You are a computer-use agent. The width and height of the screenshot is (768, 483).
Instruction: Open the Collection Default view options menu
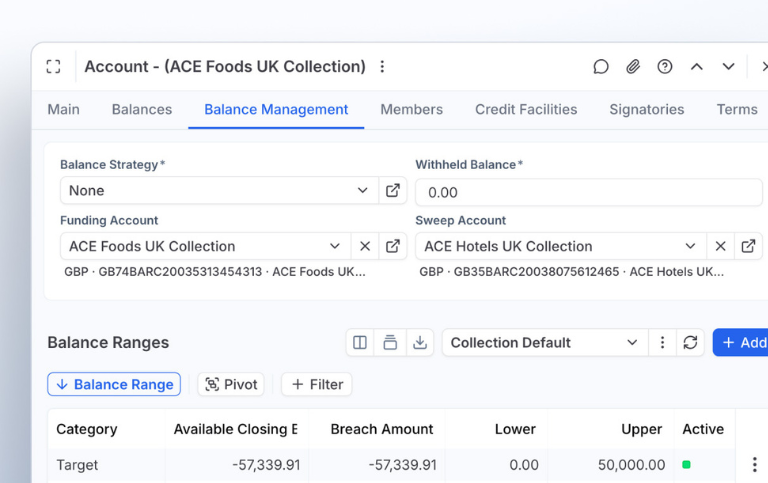(x=662, y=342)
